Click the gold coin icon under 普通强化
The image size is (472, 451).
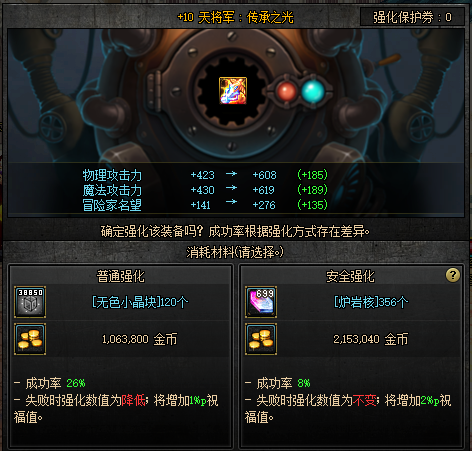[x=30, y=339]
